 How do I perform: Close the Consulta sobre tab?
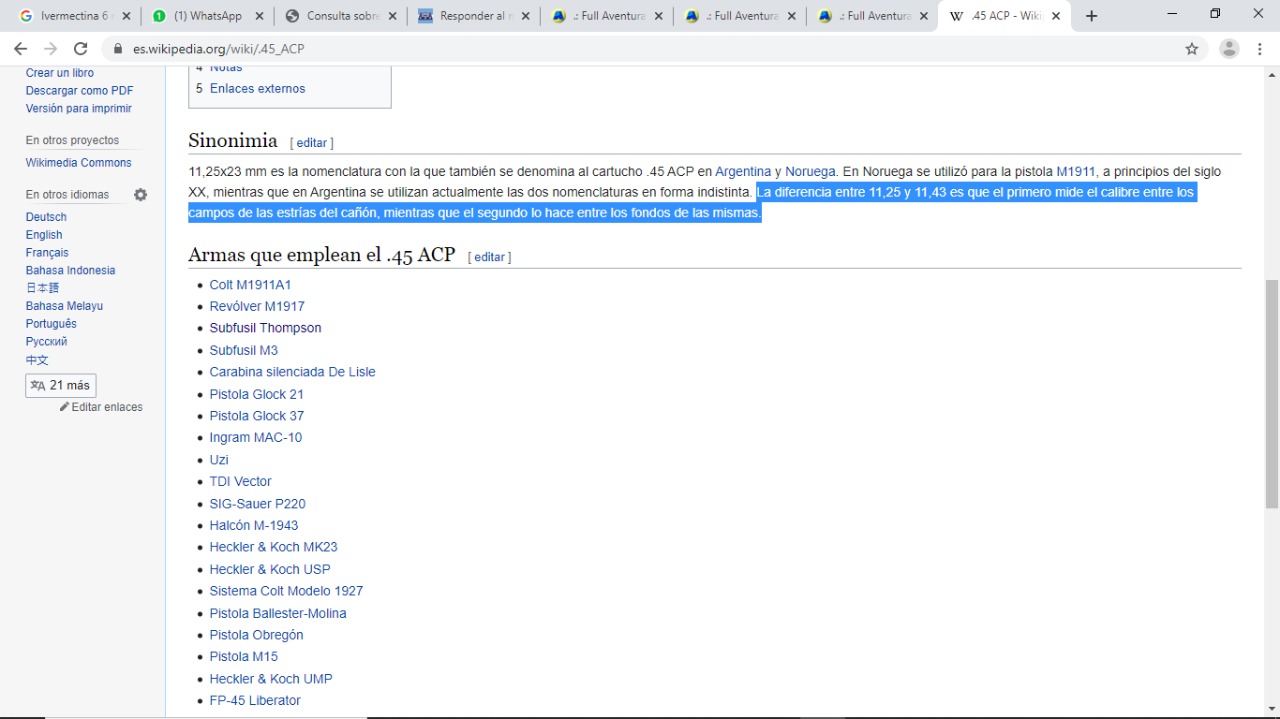pos(392,16)
